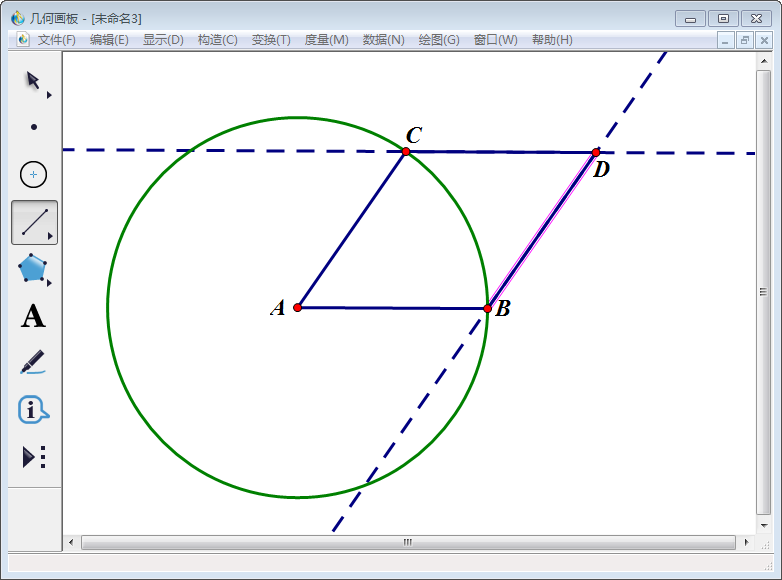Select point D on dashed line

(596, 153)
